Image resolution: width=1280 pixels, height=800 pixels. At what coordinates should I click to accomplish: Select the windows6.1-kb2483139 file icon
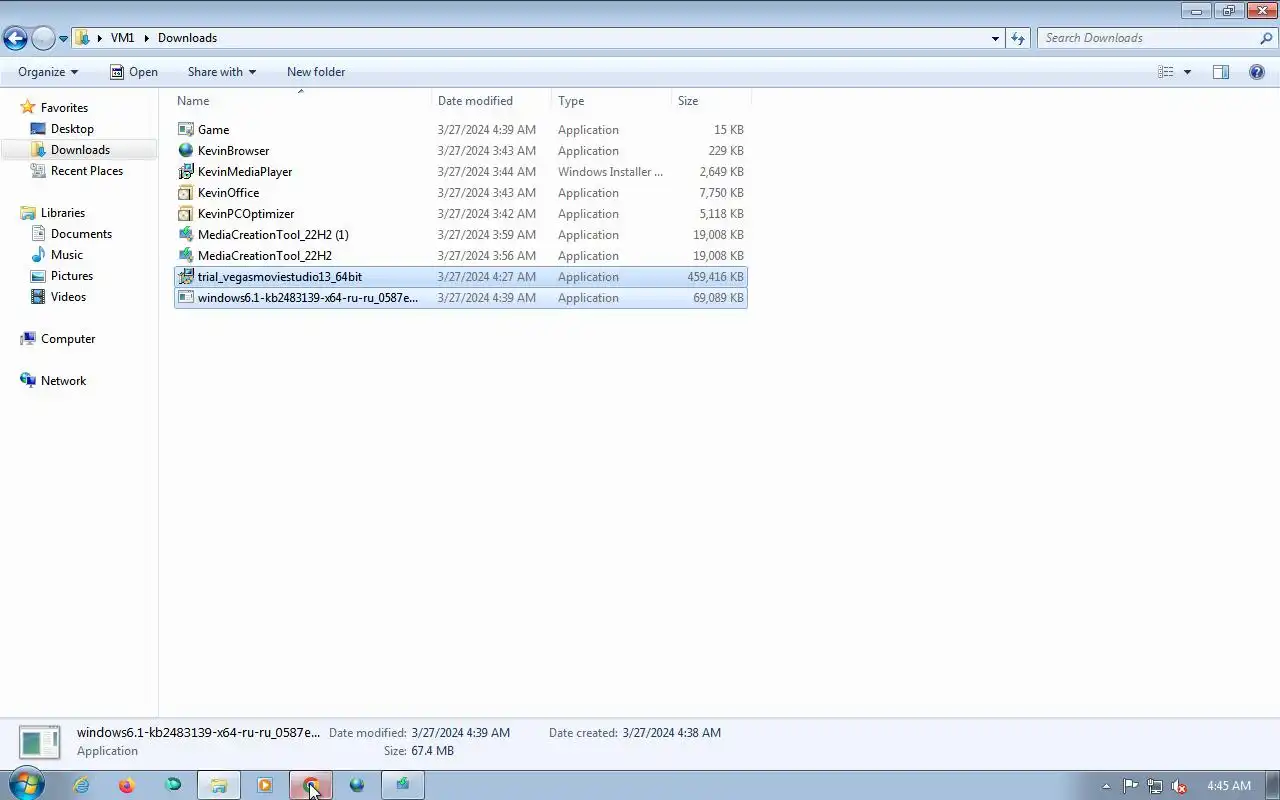[185, 298]
